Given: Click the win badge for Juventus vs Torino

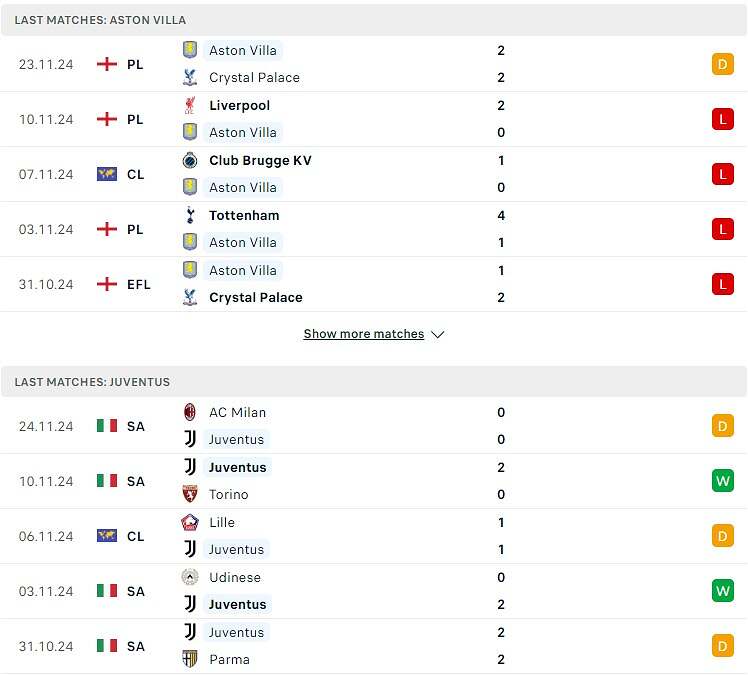Looking at the screenshot, I should [722, 481].
